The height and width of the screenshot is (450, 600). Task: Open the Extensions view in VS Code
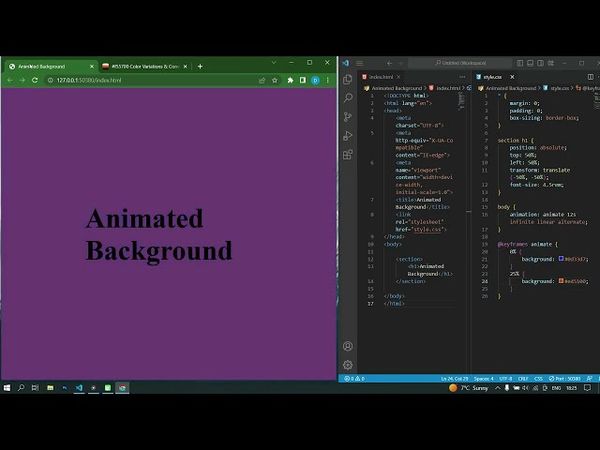click(x=348, y=155)
